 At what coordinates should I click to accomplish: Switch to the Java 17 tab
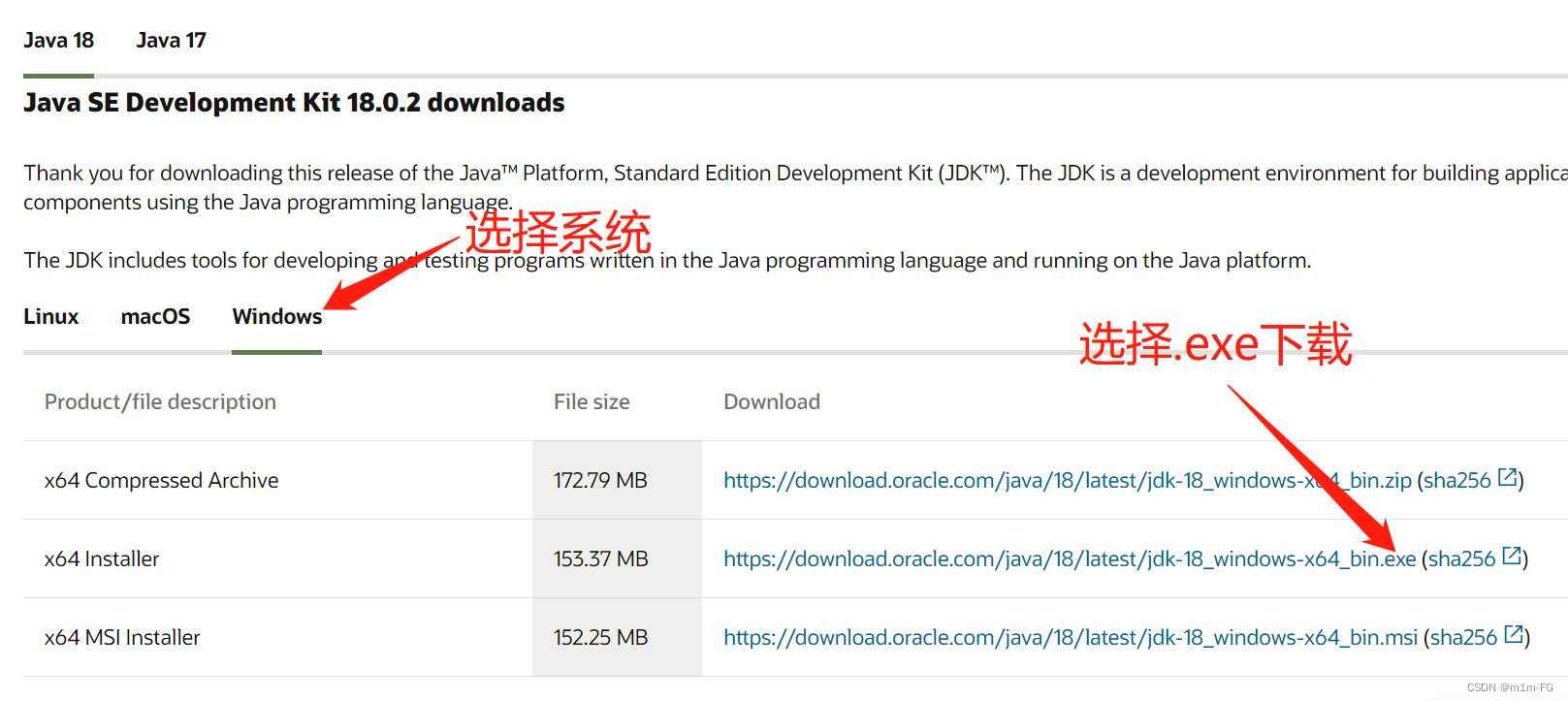pyautogui.click(x=171, y=41)
